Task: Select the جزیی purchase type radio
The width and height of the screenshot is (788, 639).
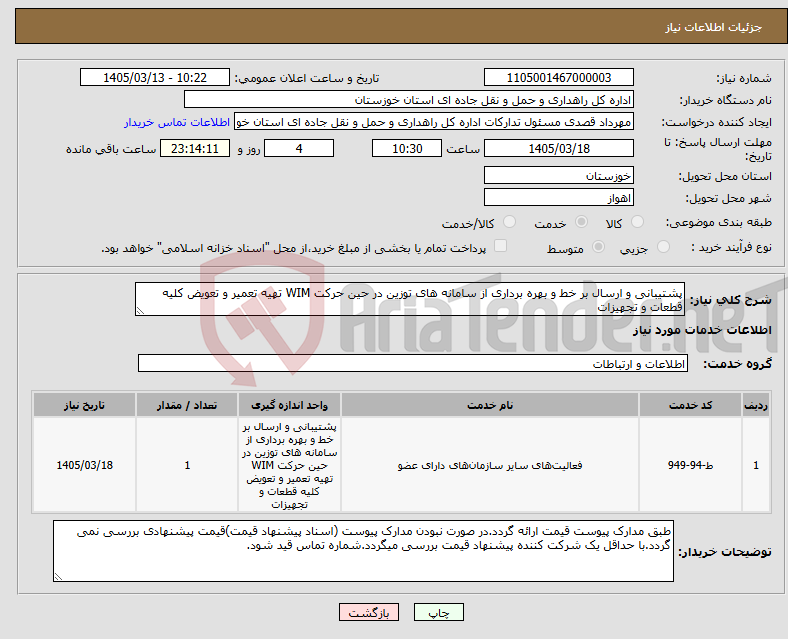Action: (663, 247)
